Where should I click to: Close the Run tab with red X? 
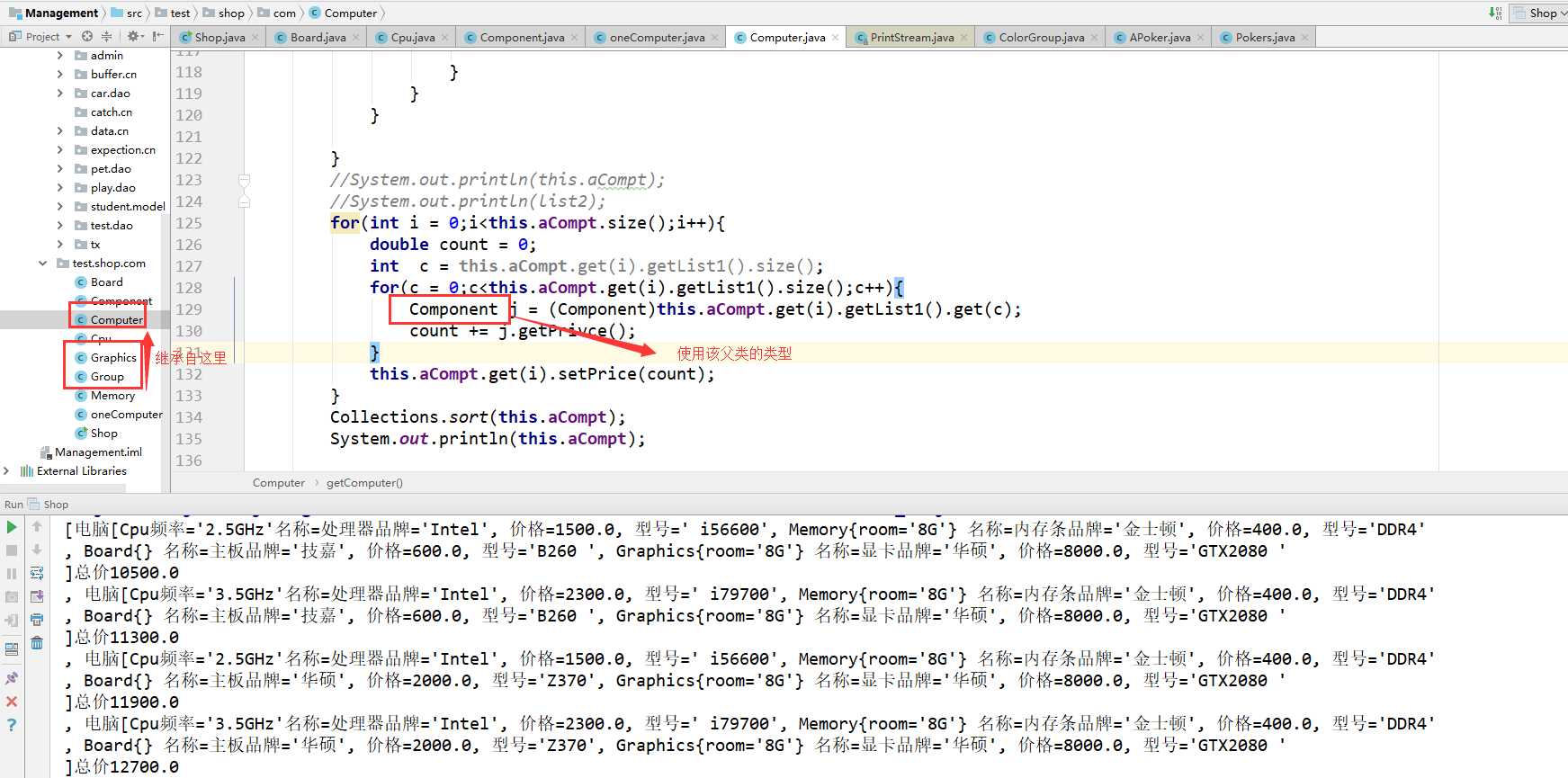click(12, 701)
